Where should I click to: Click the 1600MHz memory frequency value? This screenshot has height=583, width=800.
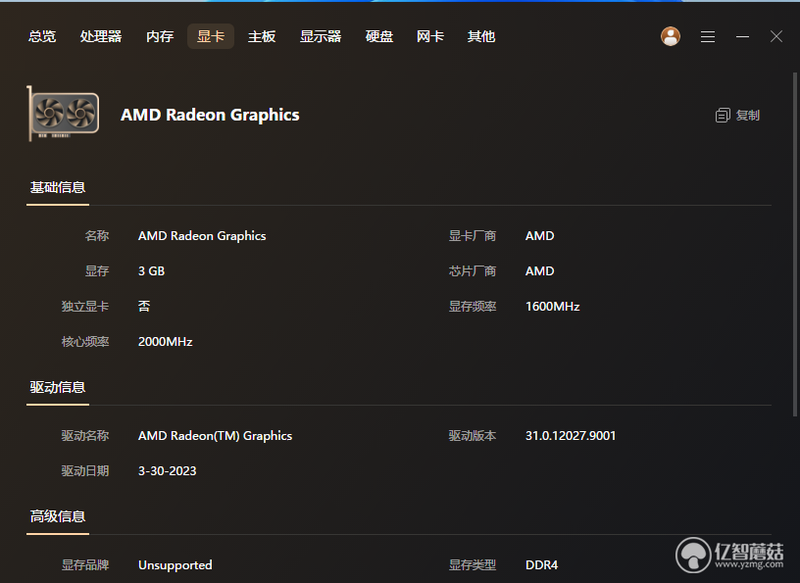tap(553, 307)
